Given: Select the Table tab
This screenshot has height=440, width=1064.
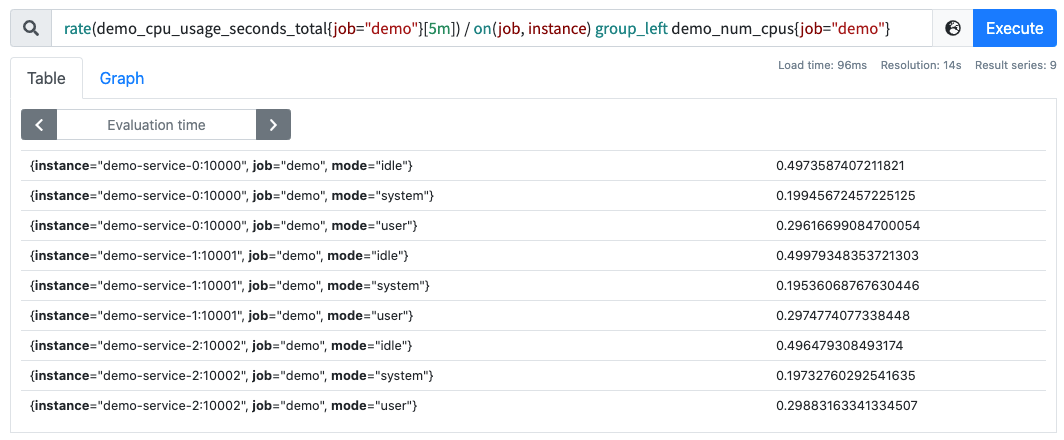Looking at the screenshot, I should point(46,78).
